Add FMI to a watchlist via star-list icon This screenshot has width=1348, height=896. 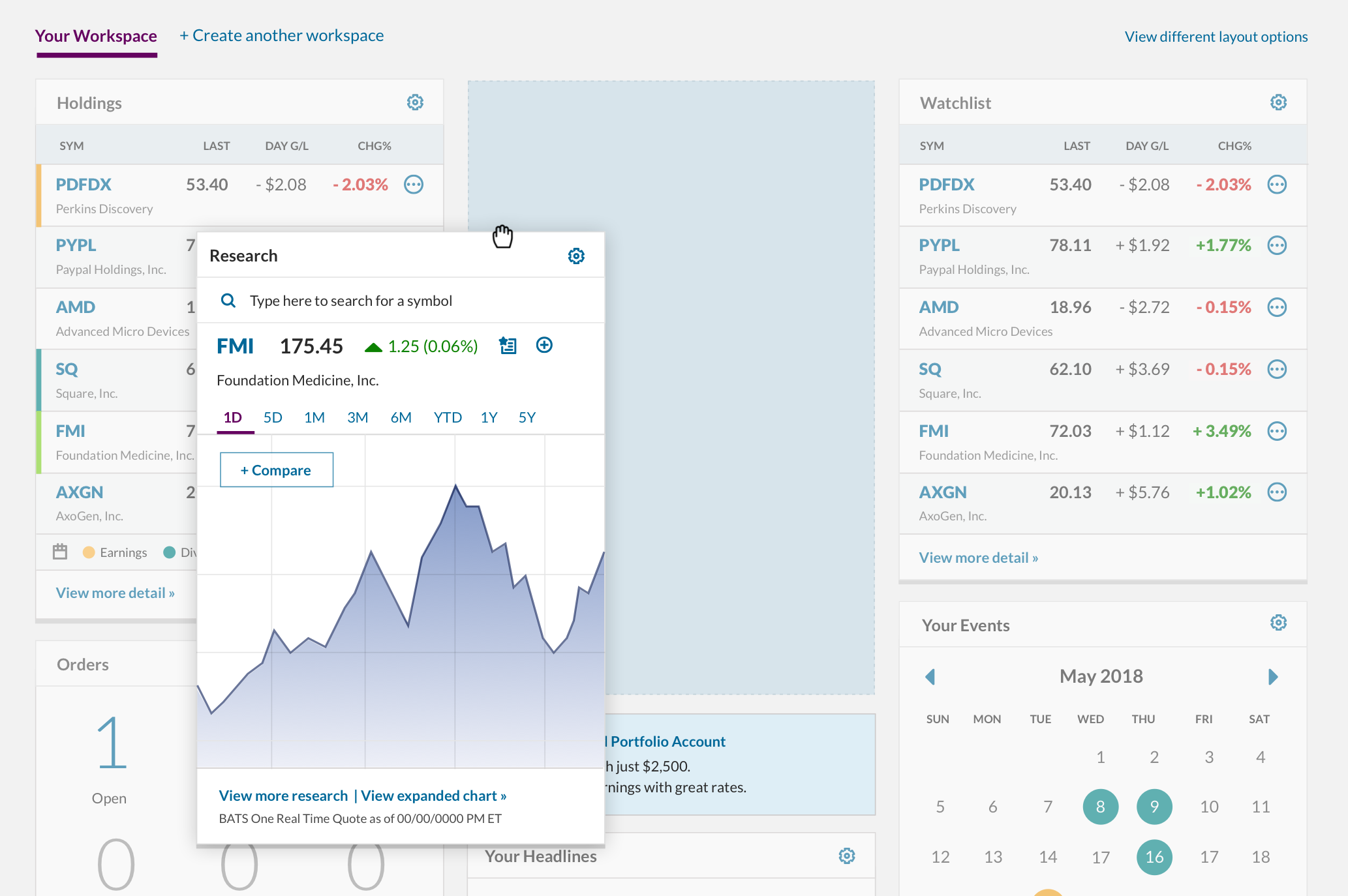[x=507, y=345]
